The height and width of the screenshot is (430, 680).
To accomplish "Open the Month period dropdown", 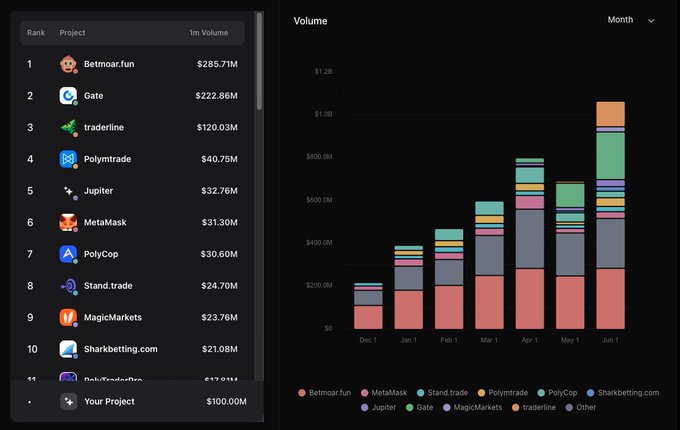I will (631, 20).
